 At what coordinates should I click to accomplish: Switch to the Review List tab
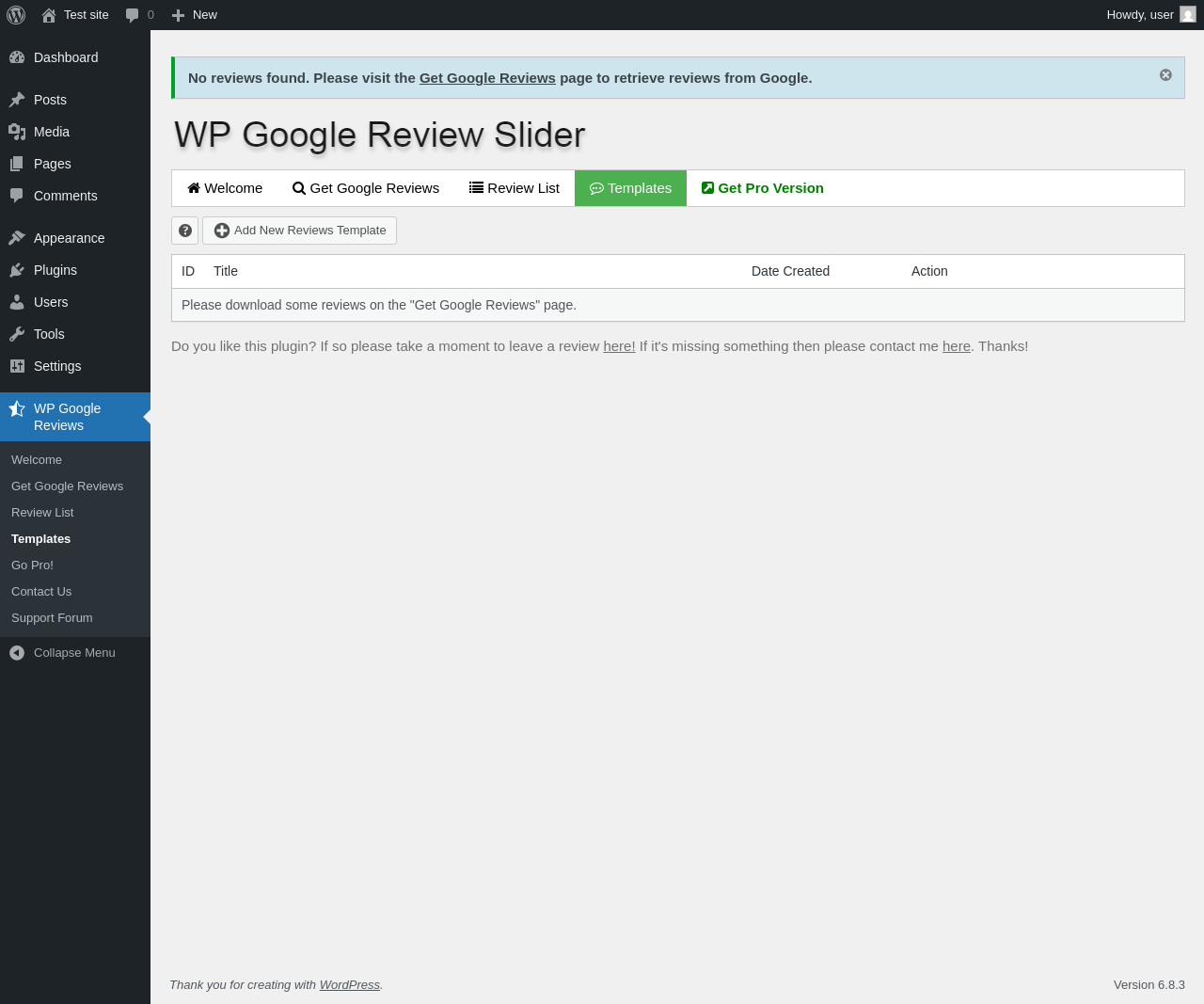point(515,188)
